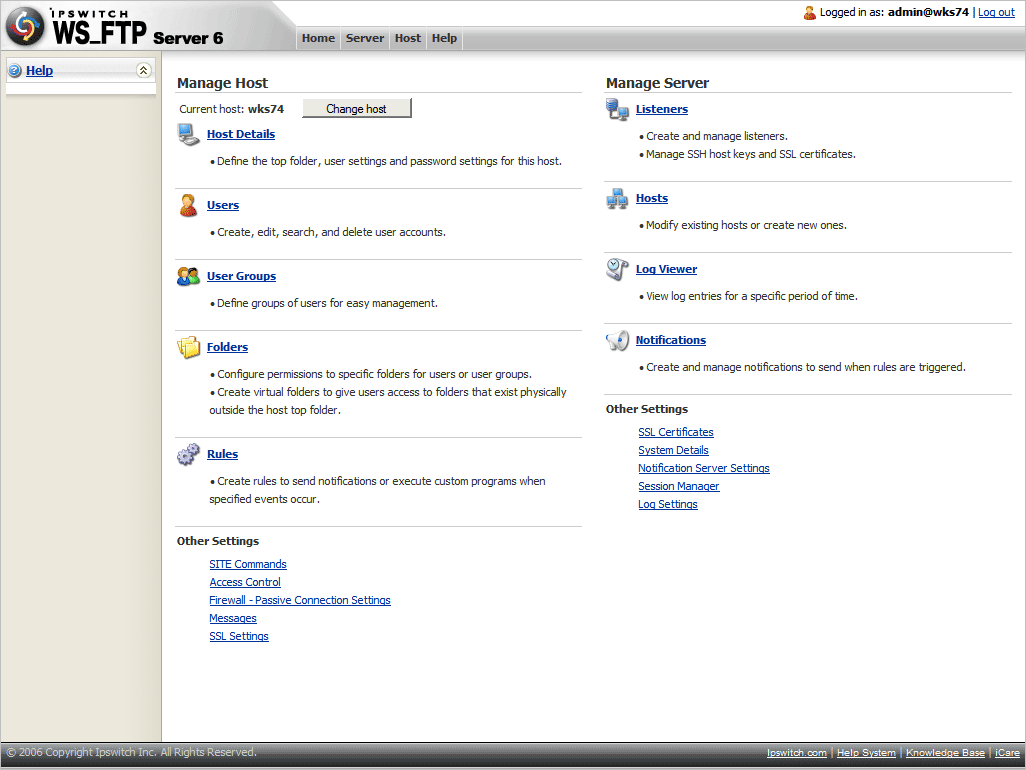Open the SITE Commands link
Viewport: 1026px width, 770px height.
pyautogui.click(x=248, y=564)
